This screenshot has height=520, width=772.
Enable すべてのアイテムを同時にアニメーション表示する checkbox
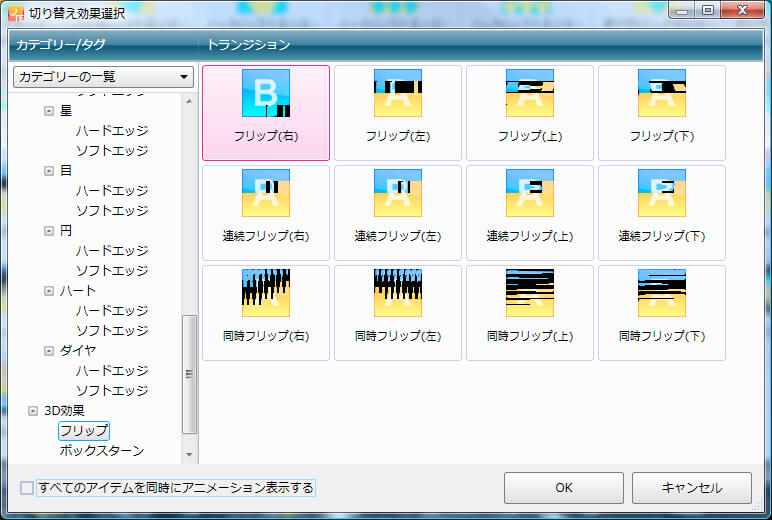click(x=27, y=488)
